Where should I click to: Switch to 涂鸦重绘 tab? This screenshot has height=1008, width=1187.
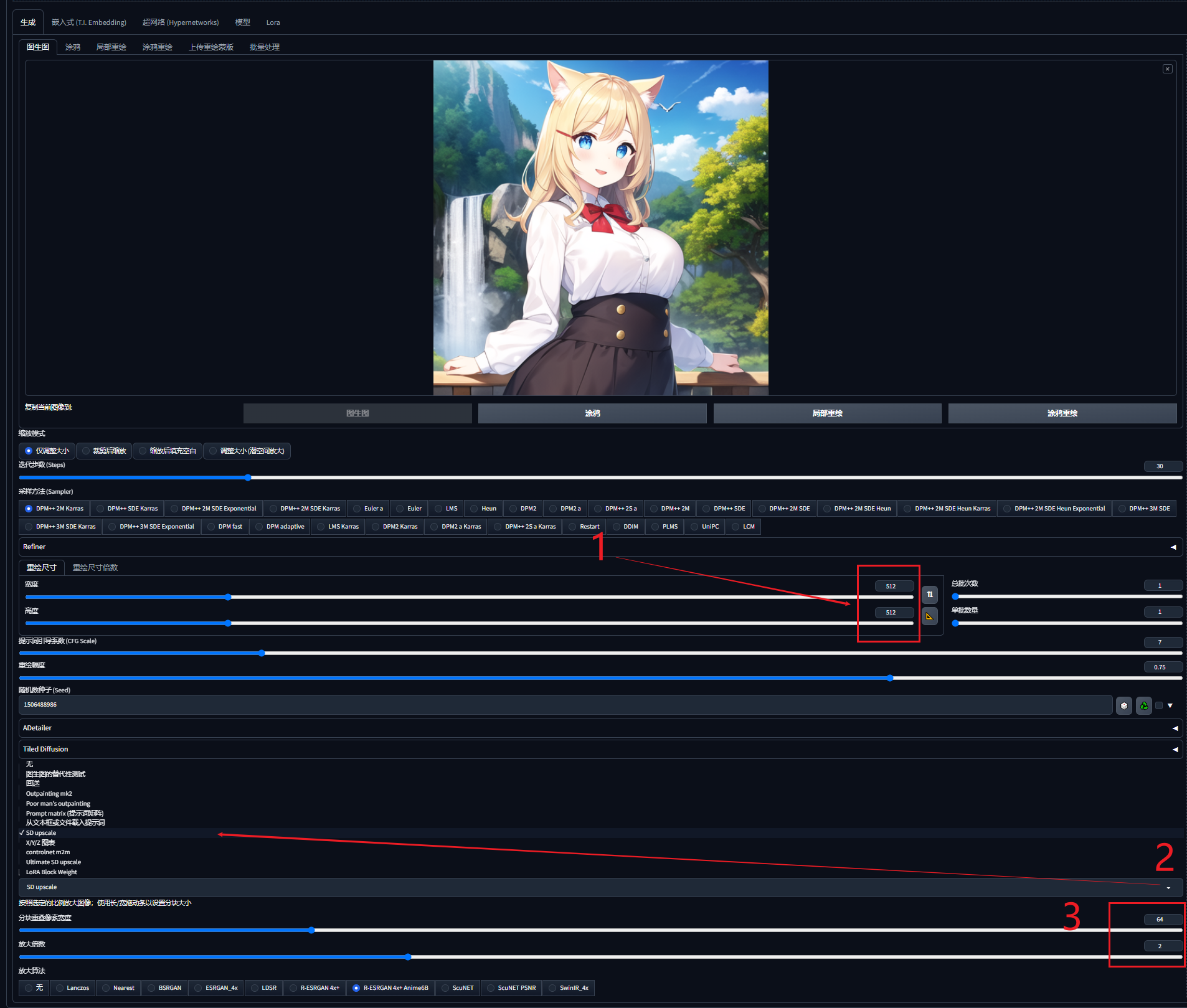pos(158,47)
